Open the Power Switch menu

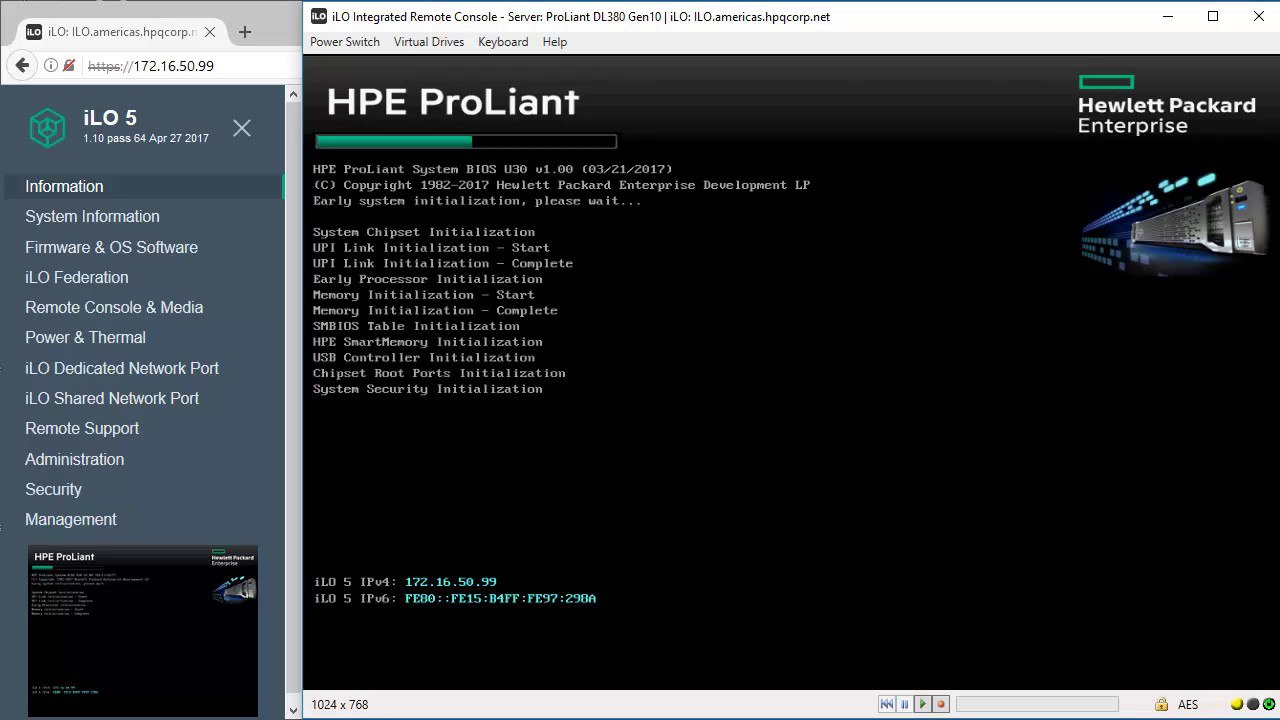345,42
